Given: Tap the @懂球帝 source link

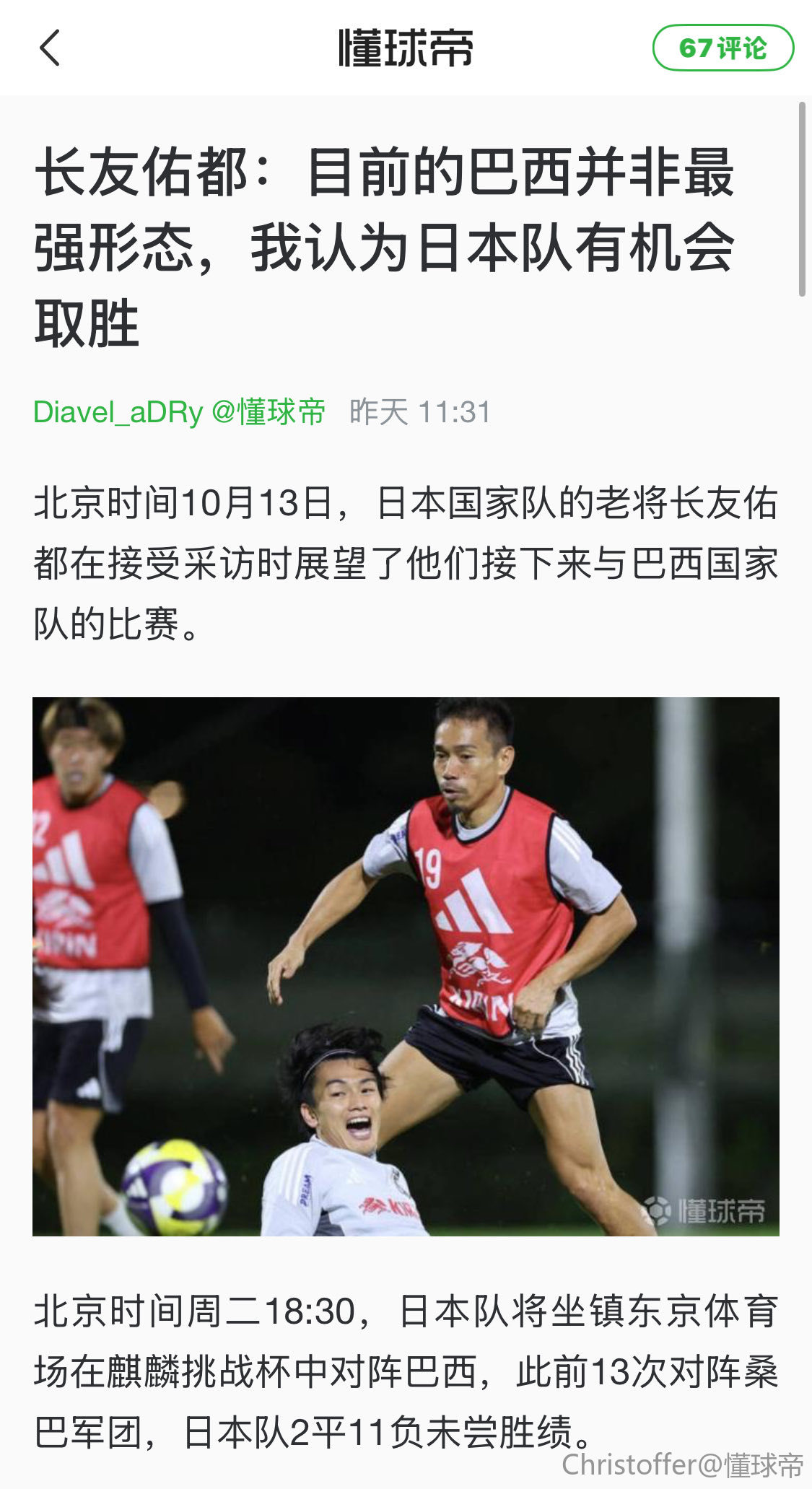Looking at the screenshot, I should coord(269,412).
